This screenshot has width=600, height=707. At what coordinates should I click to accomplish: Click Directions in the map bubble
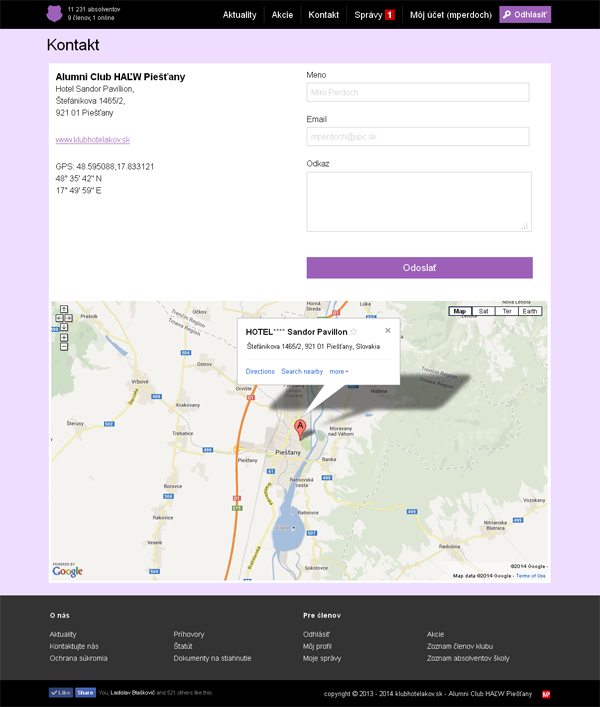pos(260,372)
